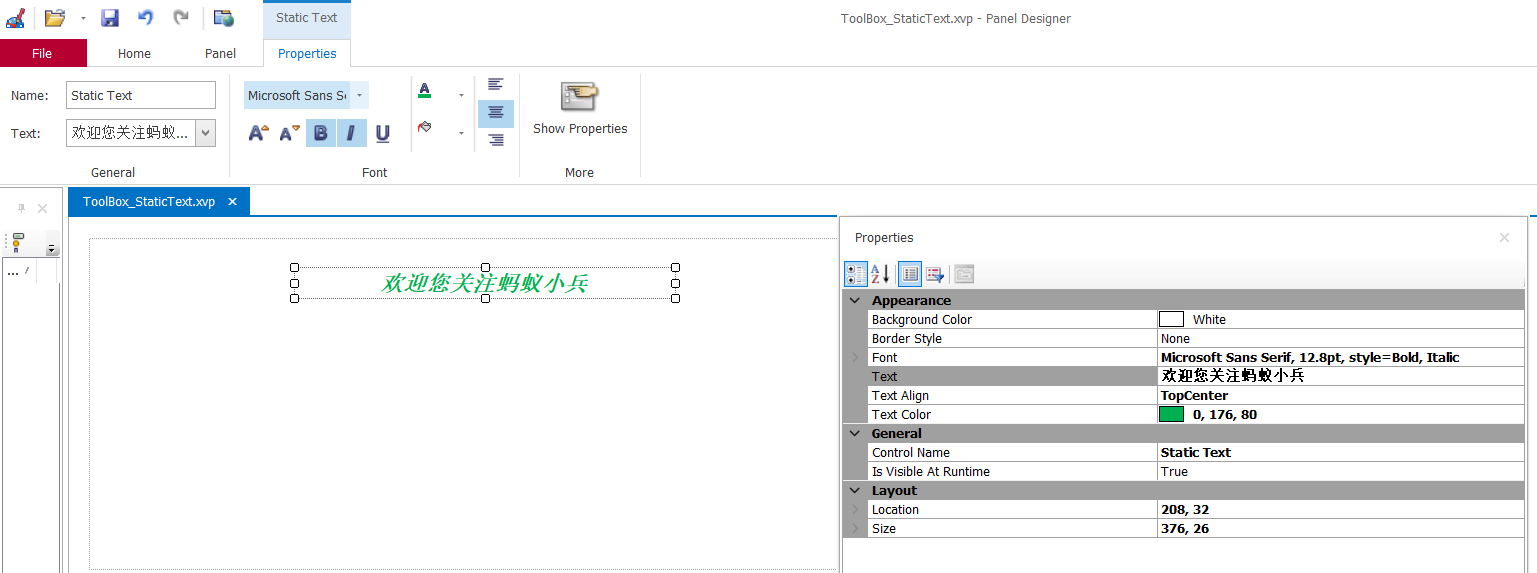Click the properties list view icon
The image size is (1537, 573).
click(909, 274)
